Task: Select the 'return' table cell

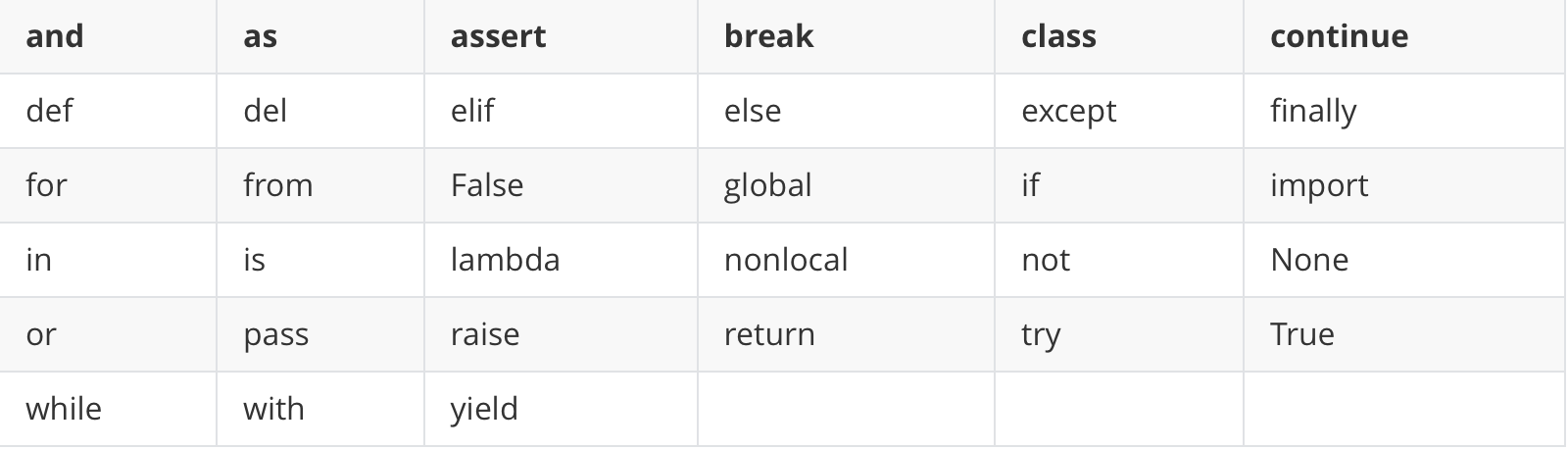Action: (846, 334)
